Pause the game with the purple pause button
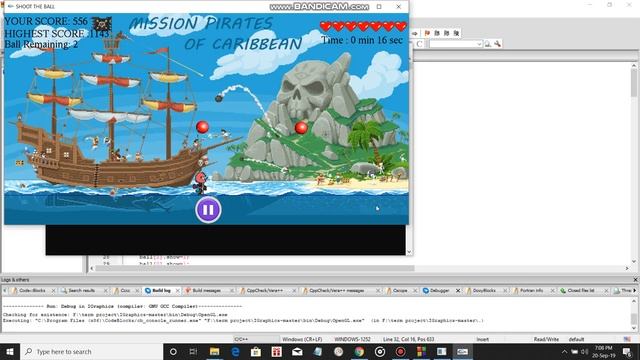This screenshot has height=360, width=640. (x=208, y=210)
